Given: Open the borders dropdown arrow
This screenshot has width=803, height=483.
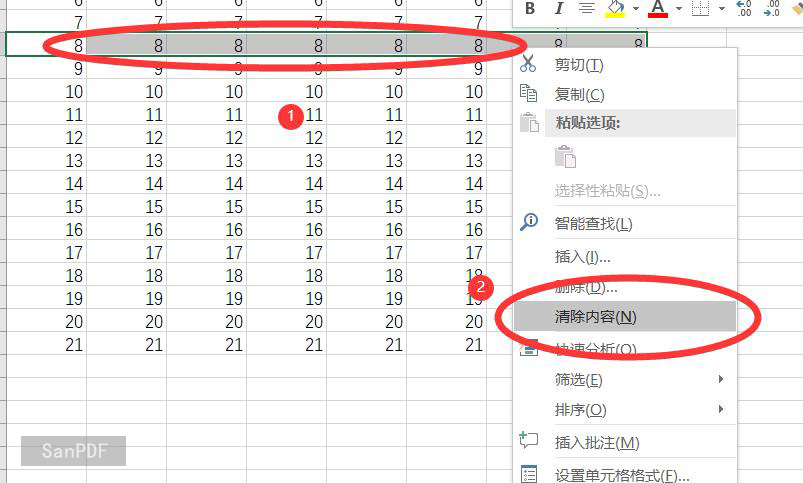Looking at the screenshot, I should [x=722, y=8].
